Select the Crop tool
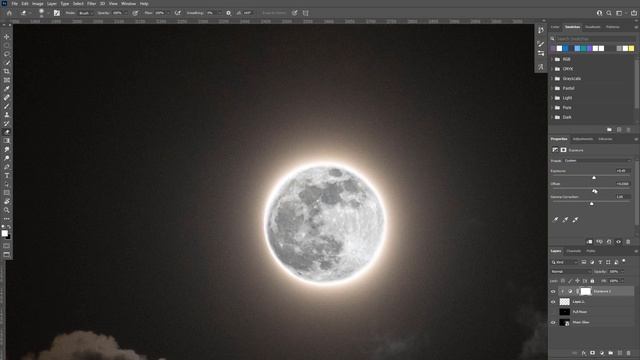The width and height of the screenshot is (640, 360). pos(7,71)
